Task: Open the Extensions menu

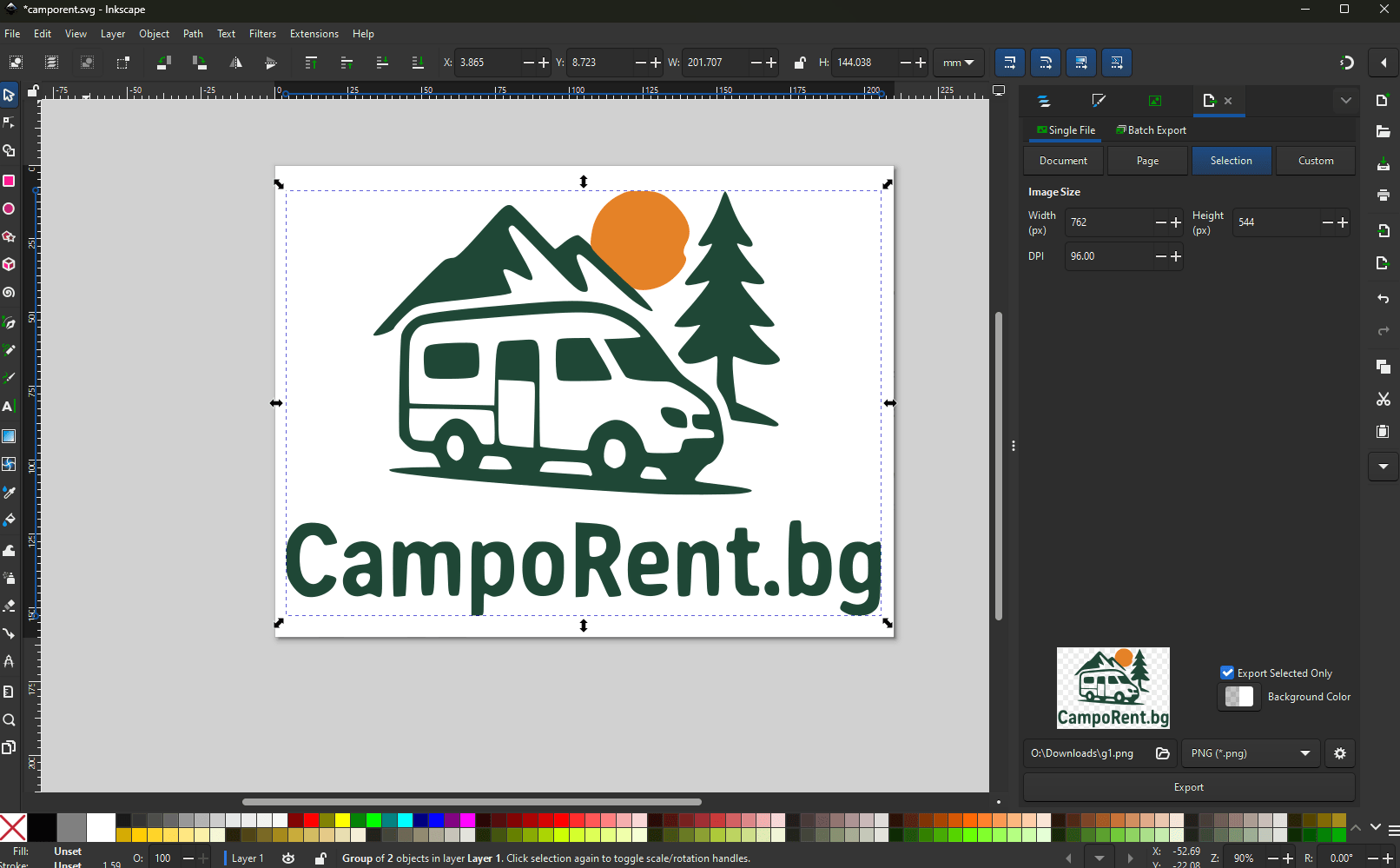Action: point(314,34)
